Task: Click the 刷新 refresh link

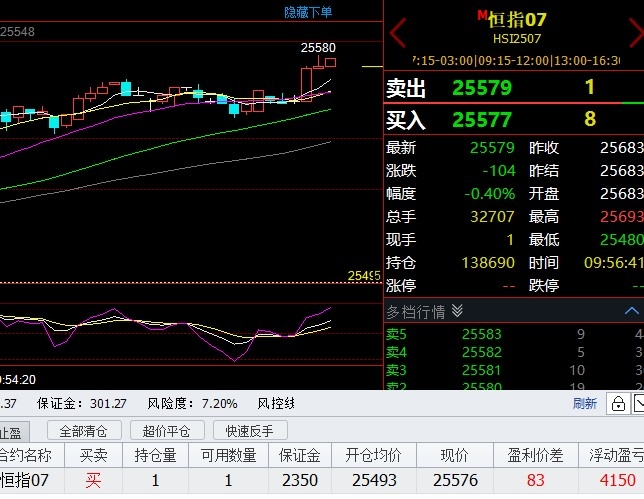Action: [x=584, y=403]
